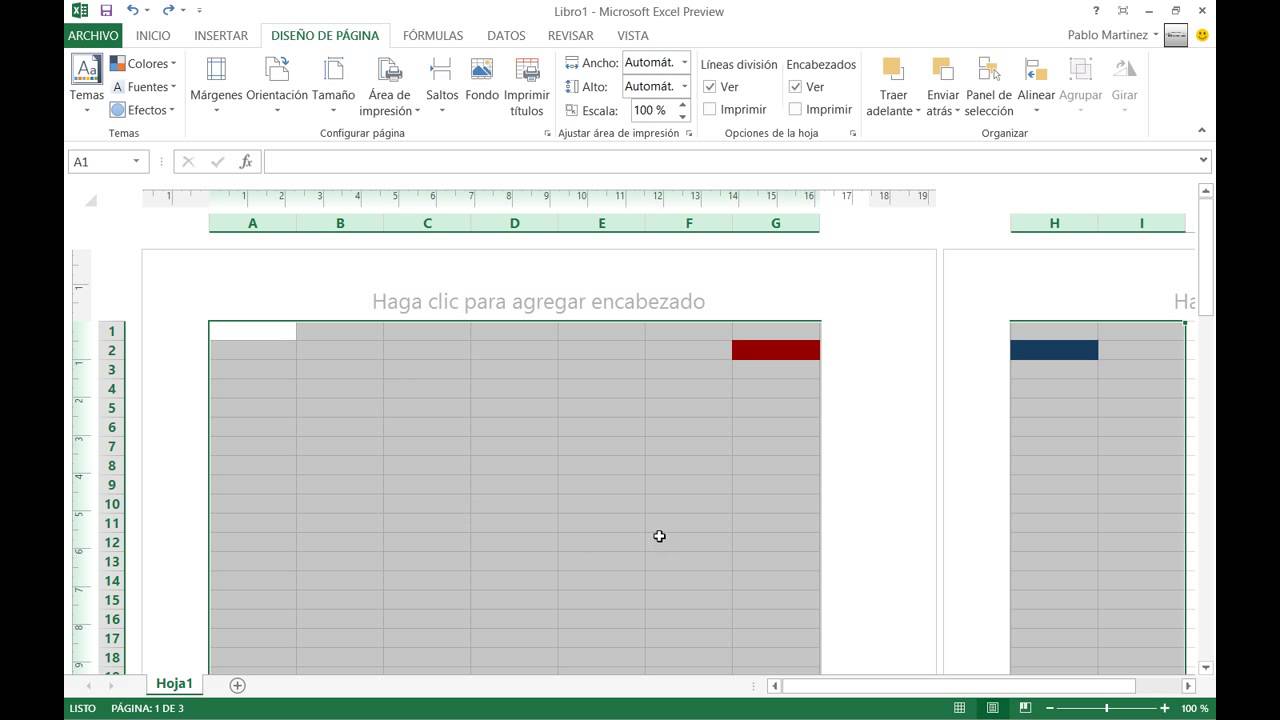Open the Panel de selección

[x=989, y=85]
